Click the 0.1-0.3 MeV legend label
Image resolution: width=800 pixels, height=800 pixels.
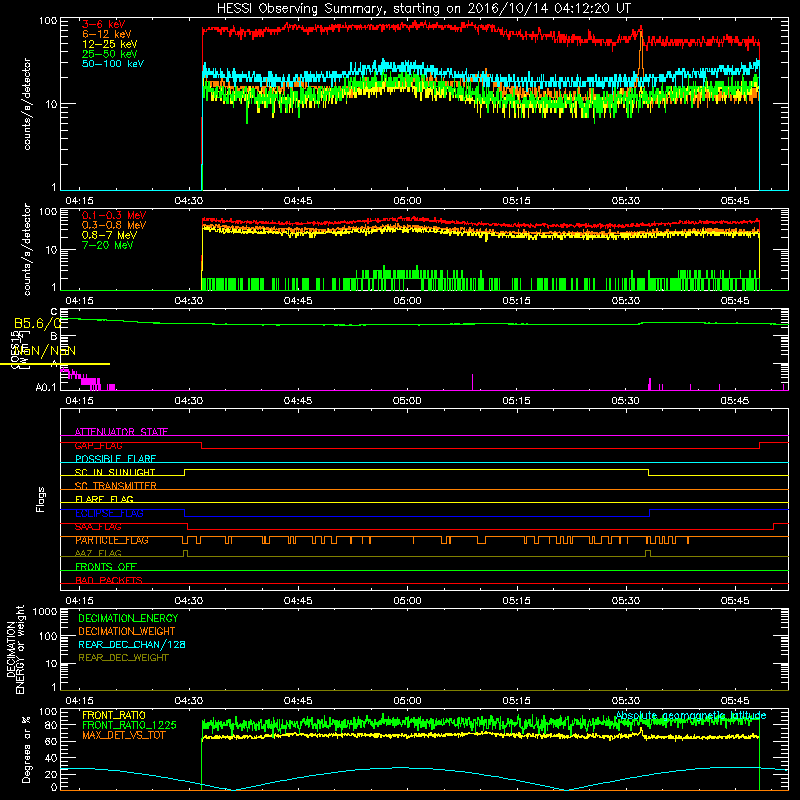pos(114,215)
